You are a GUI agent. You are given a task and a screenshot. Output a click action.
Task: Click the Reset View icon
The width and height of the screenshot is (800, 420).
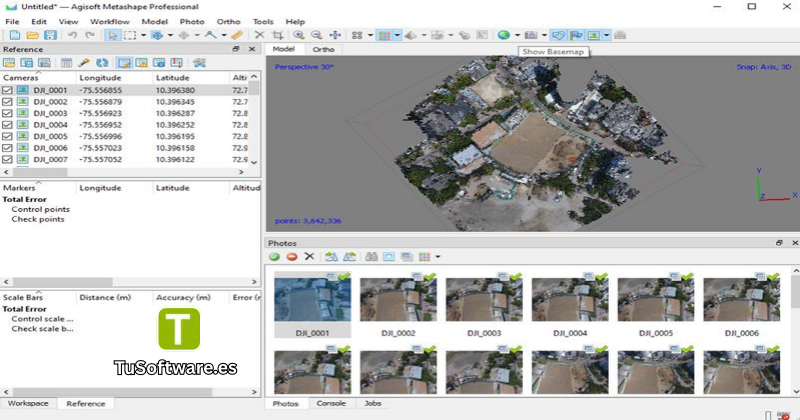(x=335, y=35)
